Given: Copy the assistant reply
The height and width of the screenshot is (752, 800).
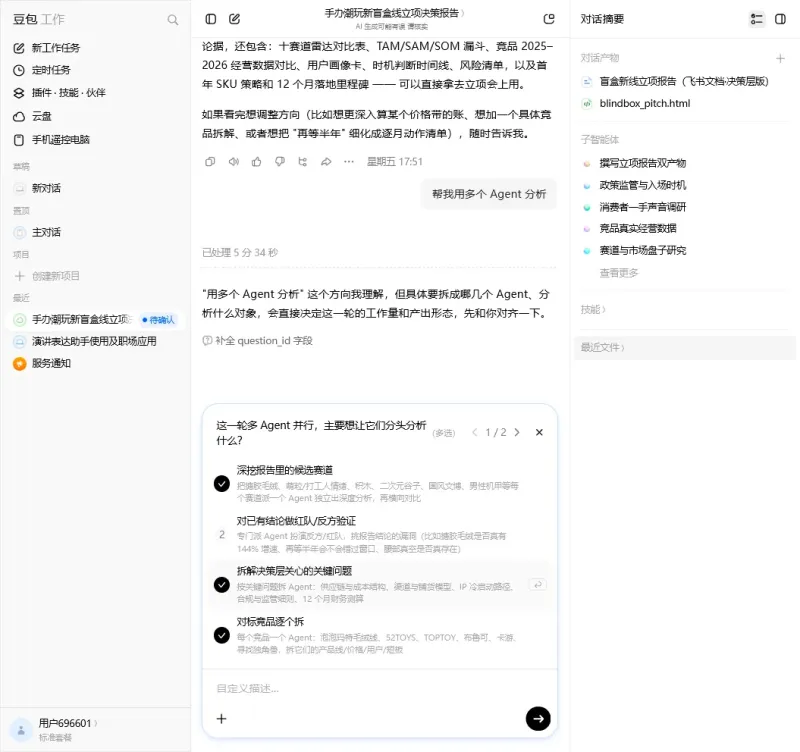Looking at the screenshot, I should [210, 162].
